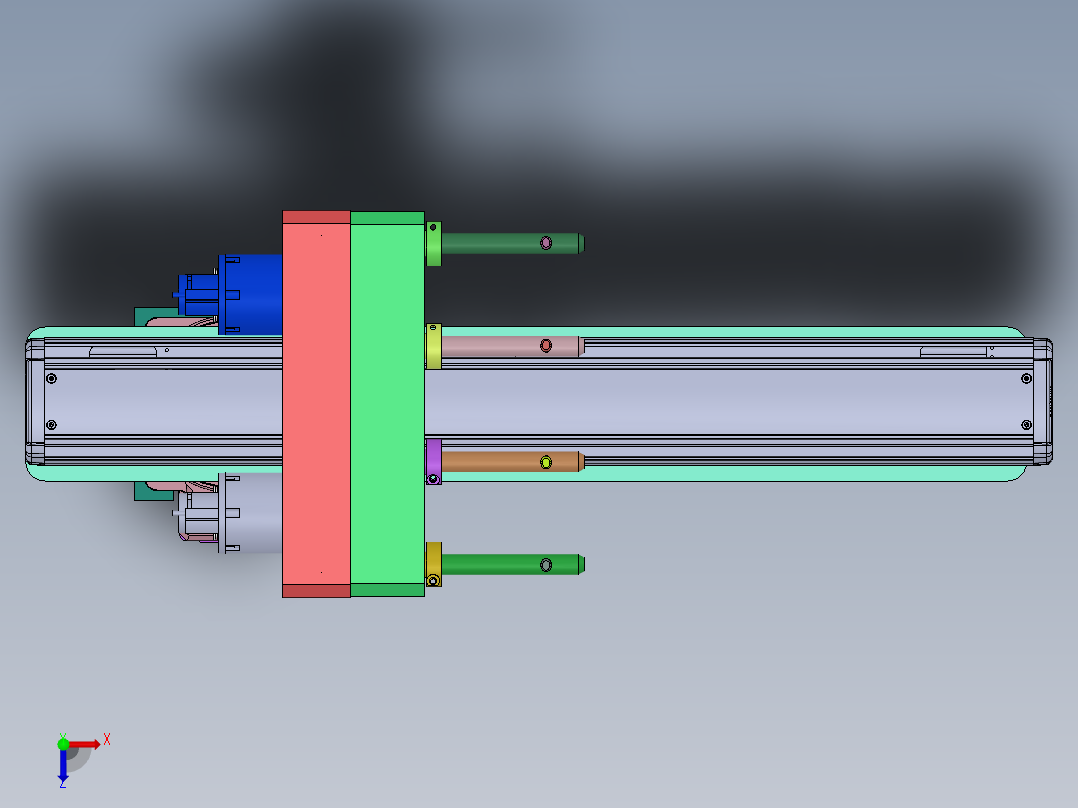
Task: Click the purple cross hole in the top rod
Action: point(546,243)
